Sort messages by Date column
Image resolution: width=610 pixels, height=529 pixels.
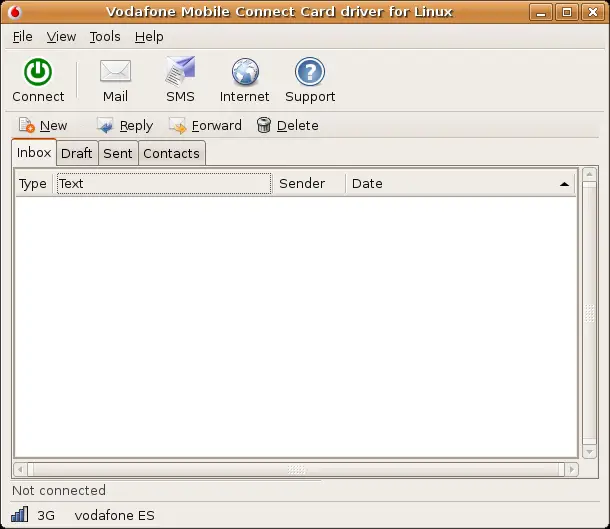coord(460,184)
